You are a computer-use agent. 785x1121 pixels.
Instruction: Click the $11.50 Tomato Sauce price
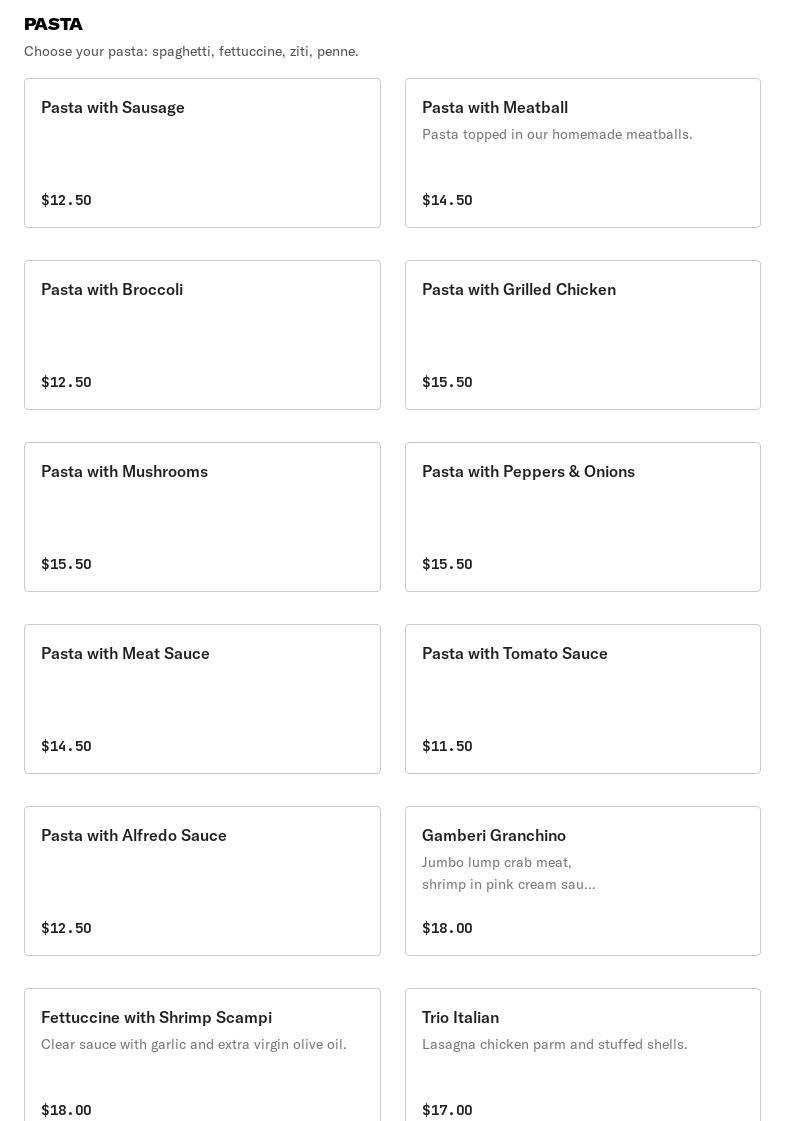(x=447, y=746)
